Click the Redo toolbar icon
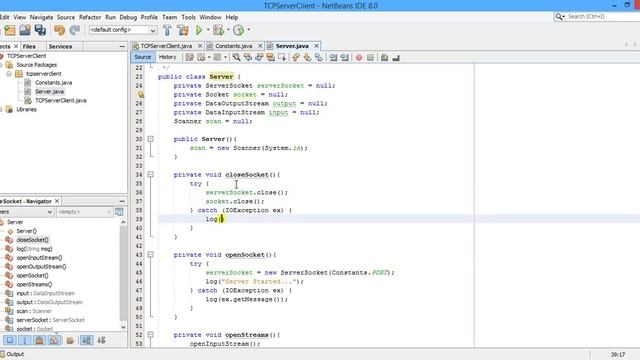Image resolution: width=640 pixels, height=360 pixels. point(75,30)
